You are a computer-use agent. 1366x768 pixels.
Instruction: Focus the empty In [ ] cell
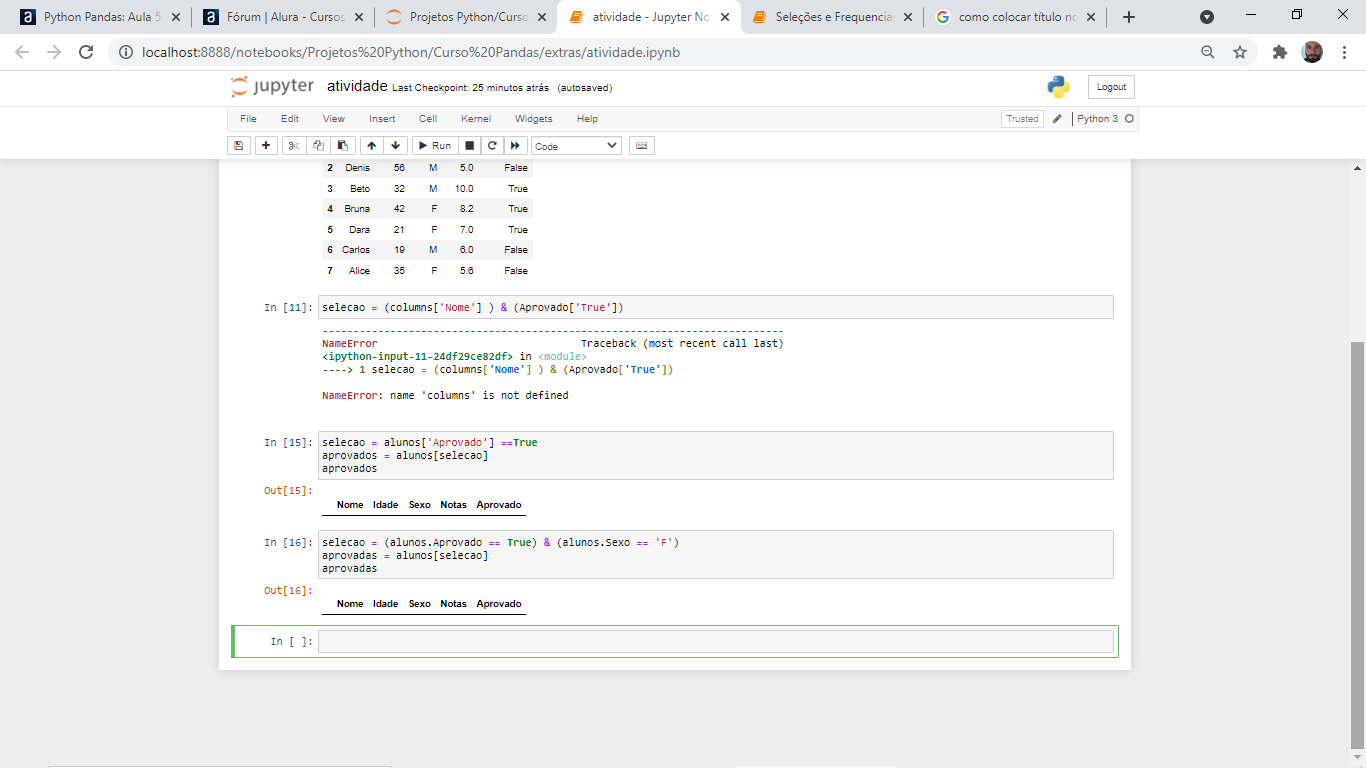715,641
